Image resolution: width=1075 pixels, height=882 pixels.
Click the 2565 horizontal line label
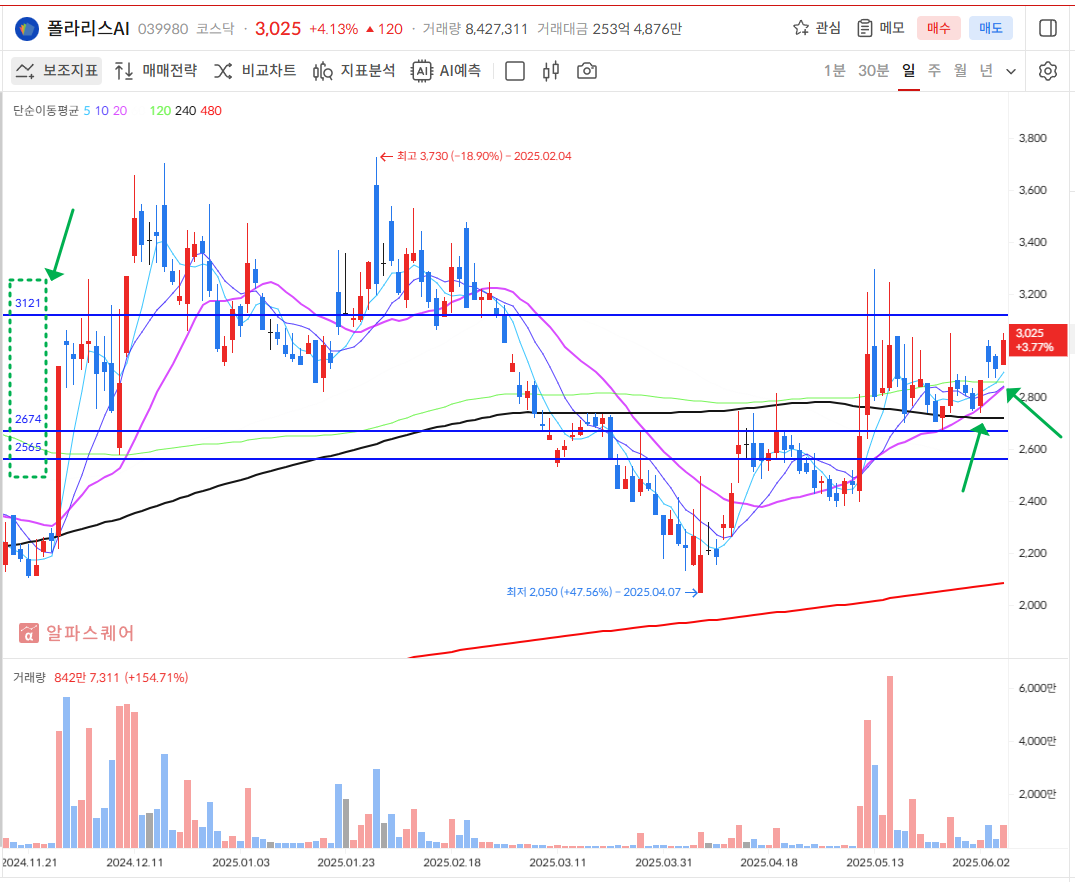28,447
